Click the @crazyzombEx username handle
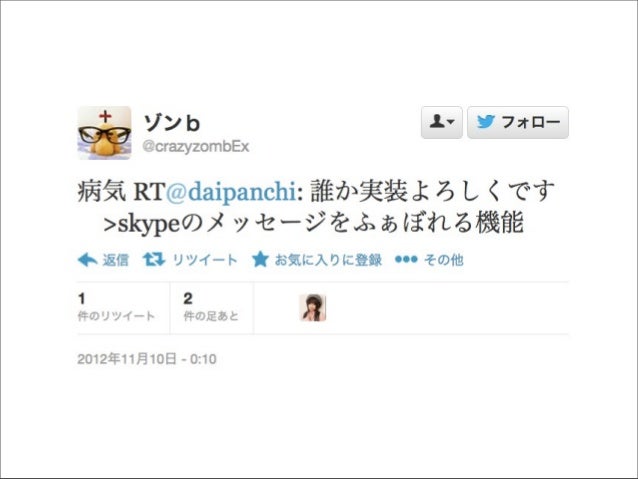Viewport: 638px width, 479px height. pos(196,147)
